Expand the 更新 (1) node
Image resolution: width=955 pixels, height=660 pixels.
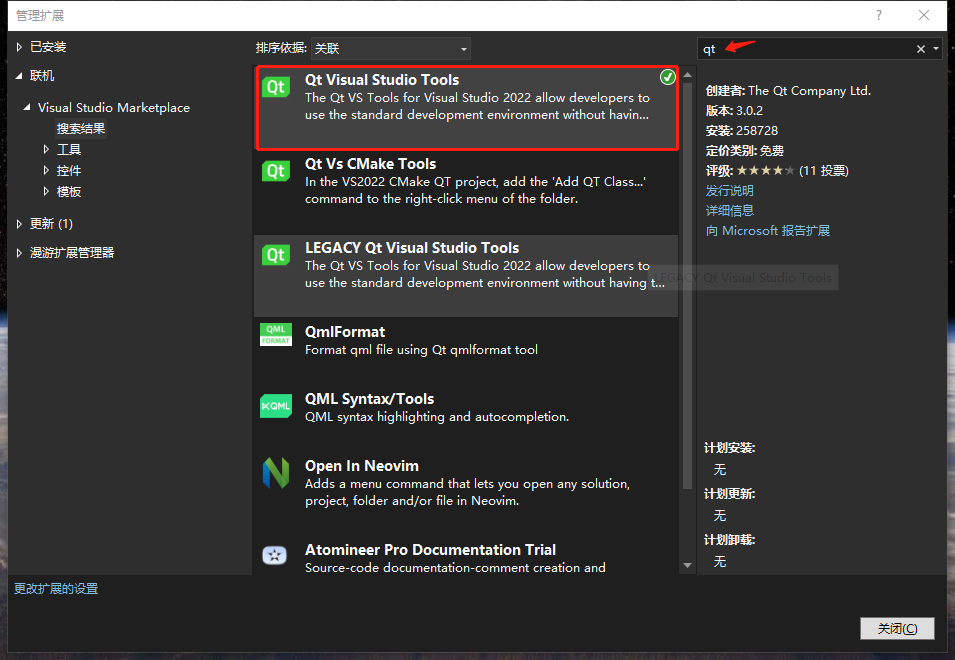(19, 223)
